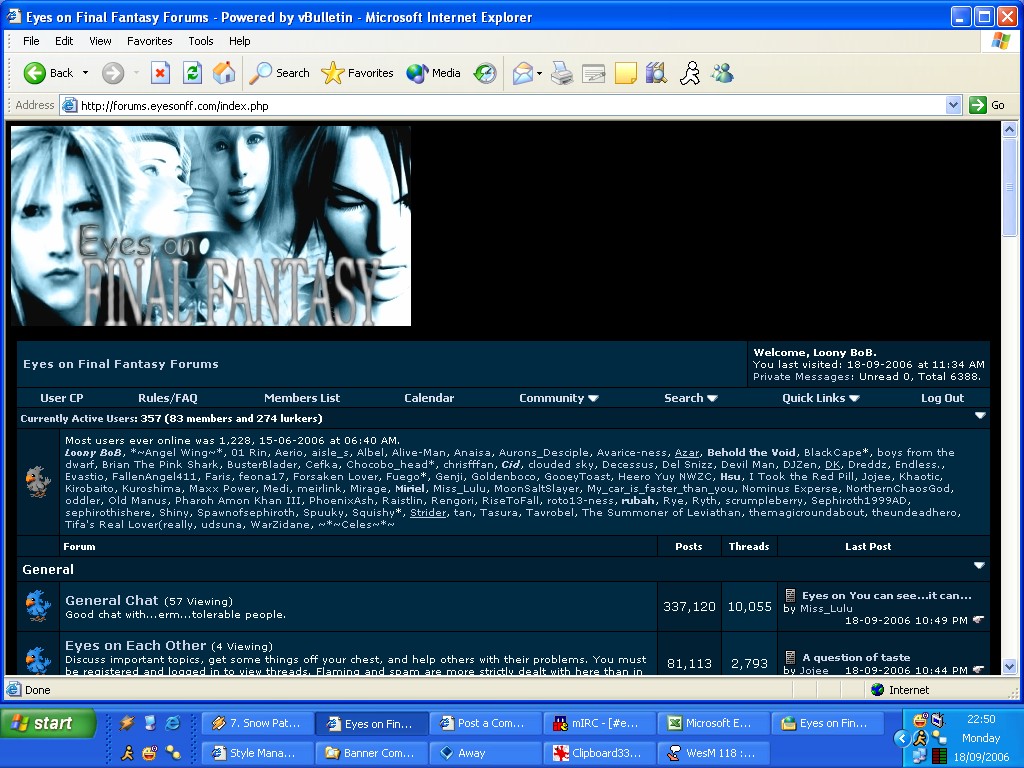Switch to mIRC taskbar button
Screen dimensions: 1024x768
(x=600, y=724)
